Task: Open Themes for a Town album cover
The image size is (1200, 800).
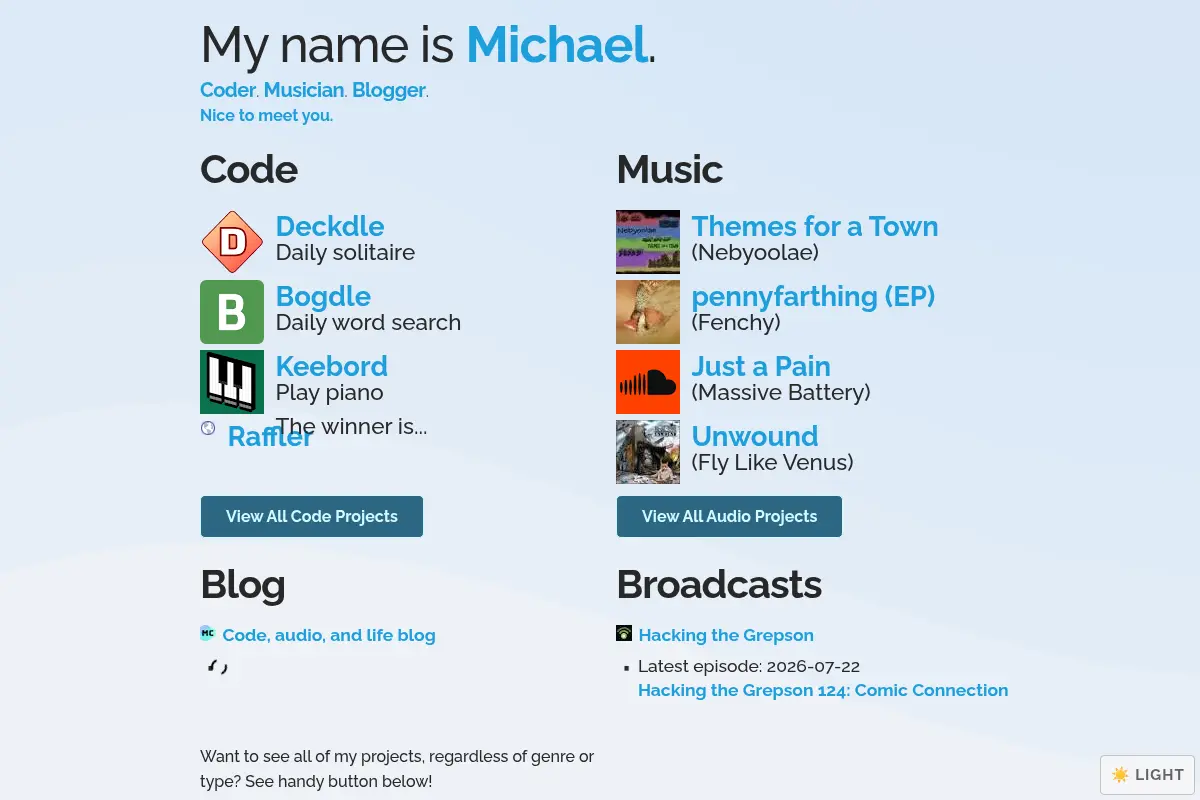Action: (x=648, y=242)
